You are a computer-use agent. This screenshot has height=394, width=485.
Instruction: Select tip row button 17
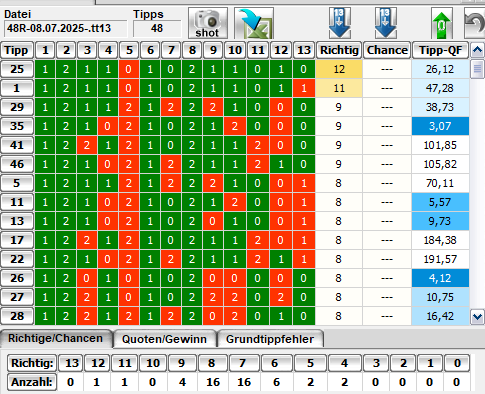17,240
